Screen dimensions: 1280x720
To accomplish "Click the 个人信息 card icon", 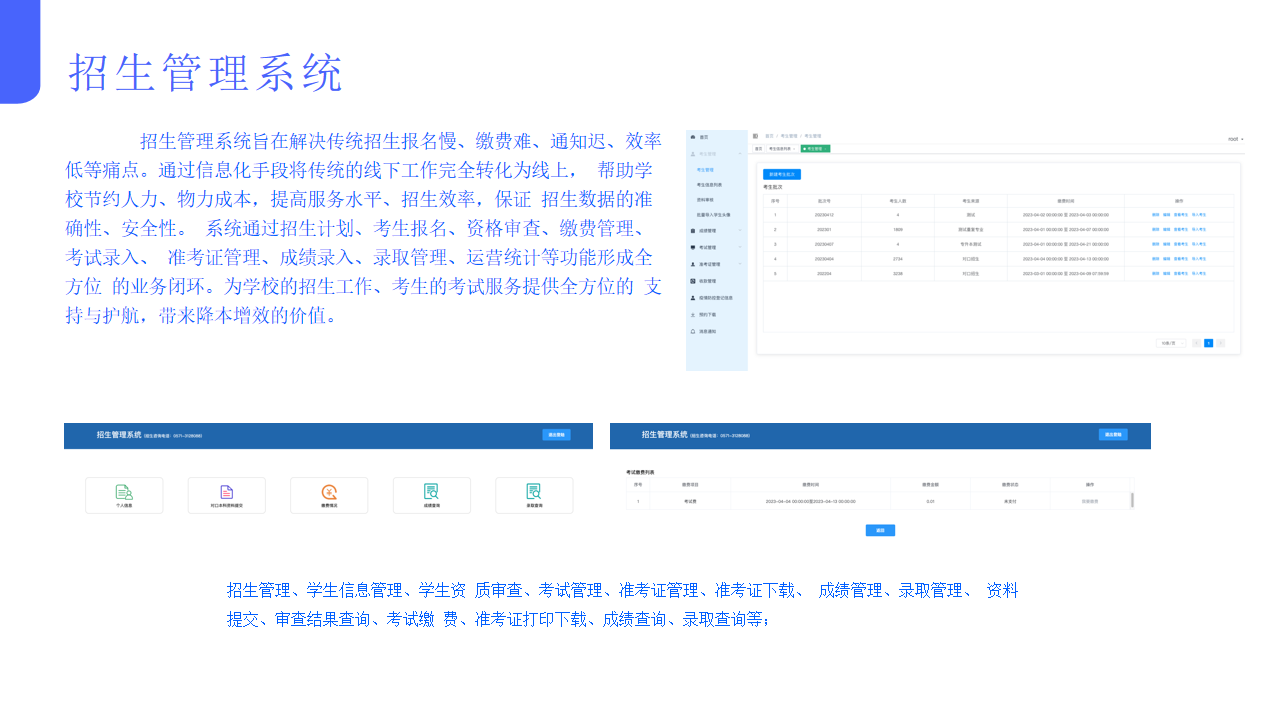I will pyautogui.click(x=123, y=492).
